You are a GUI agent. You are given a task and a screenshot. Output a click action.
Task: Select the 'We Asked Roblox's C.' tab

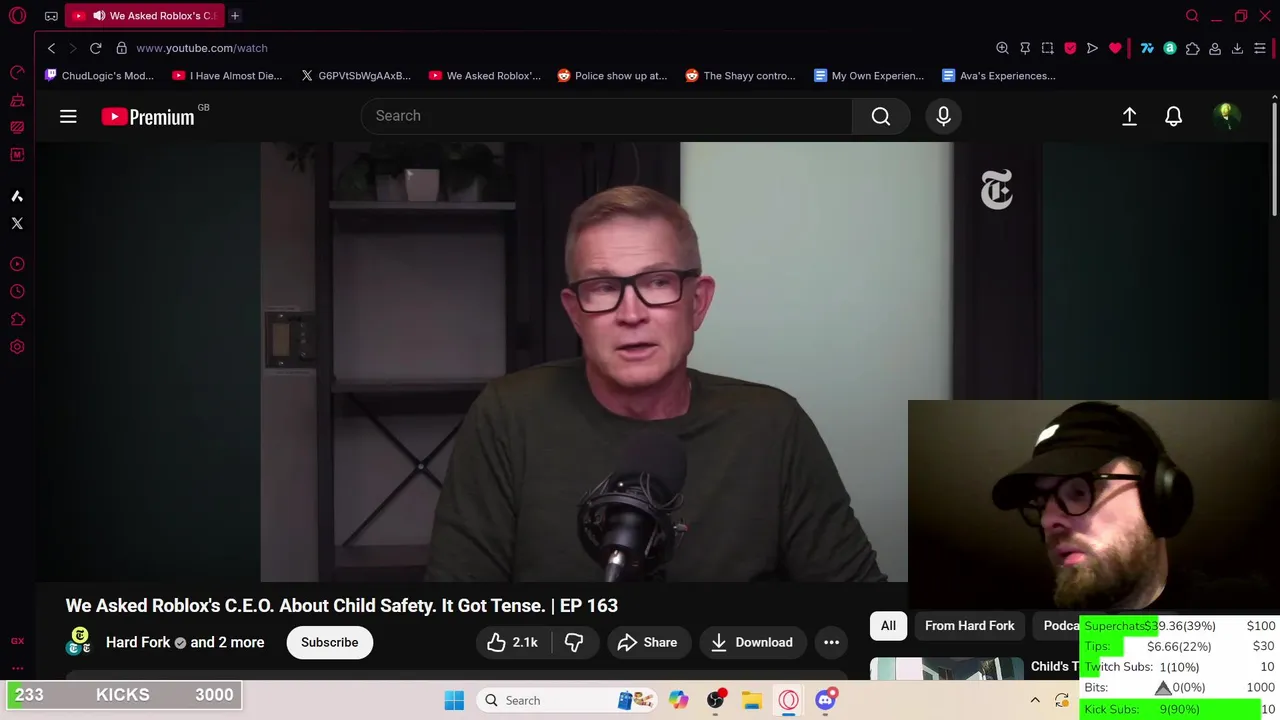[x=145, y=16]
